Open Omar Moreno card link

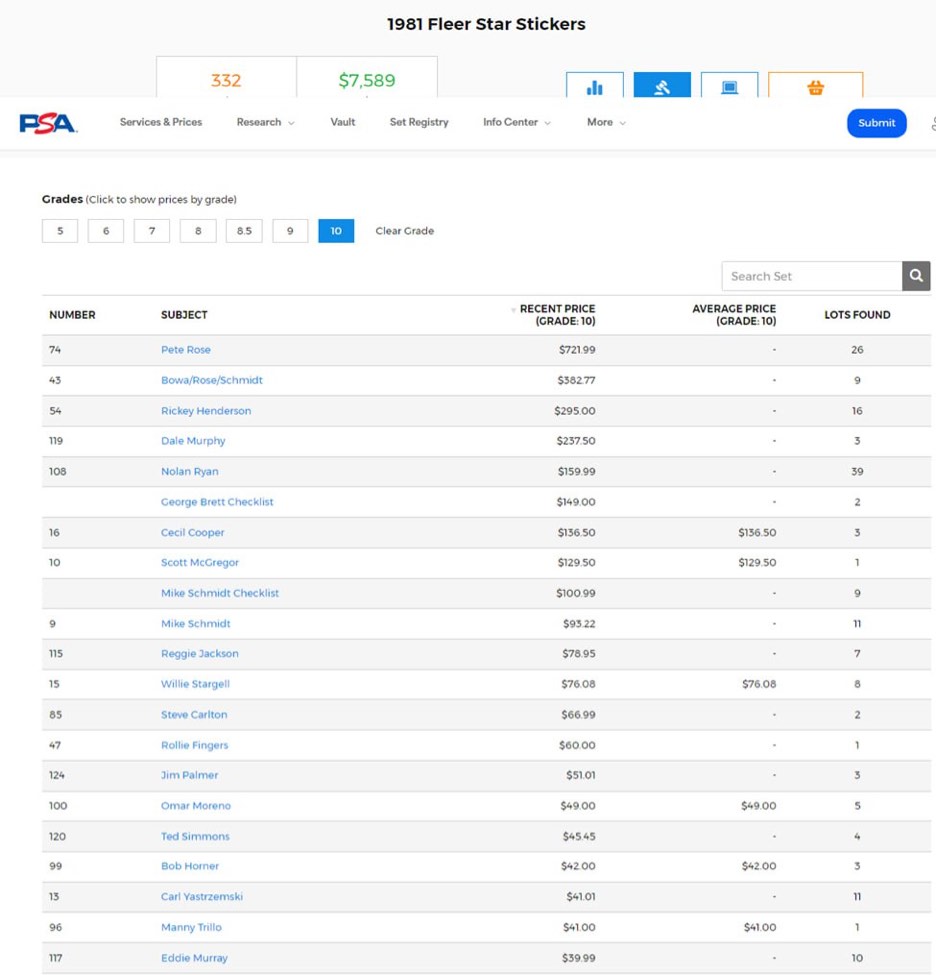196,806
